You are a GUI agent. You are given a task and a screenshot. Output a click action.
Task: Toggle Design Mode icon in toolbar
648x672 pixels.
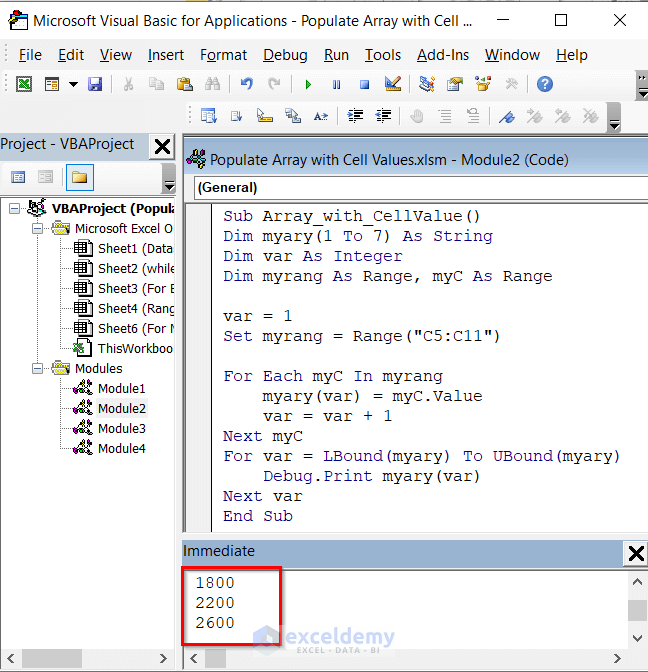point(393,85)
